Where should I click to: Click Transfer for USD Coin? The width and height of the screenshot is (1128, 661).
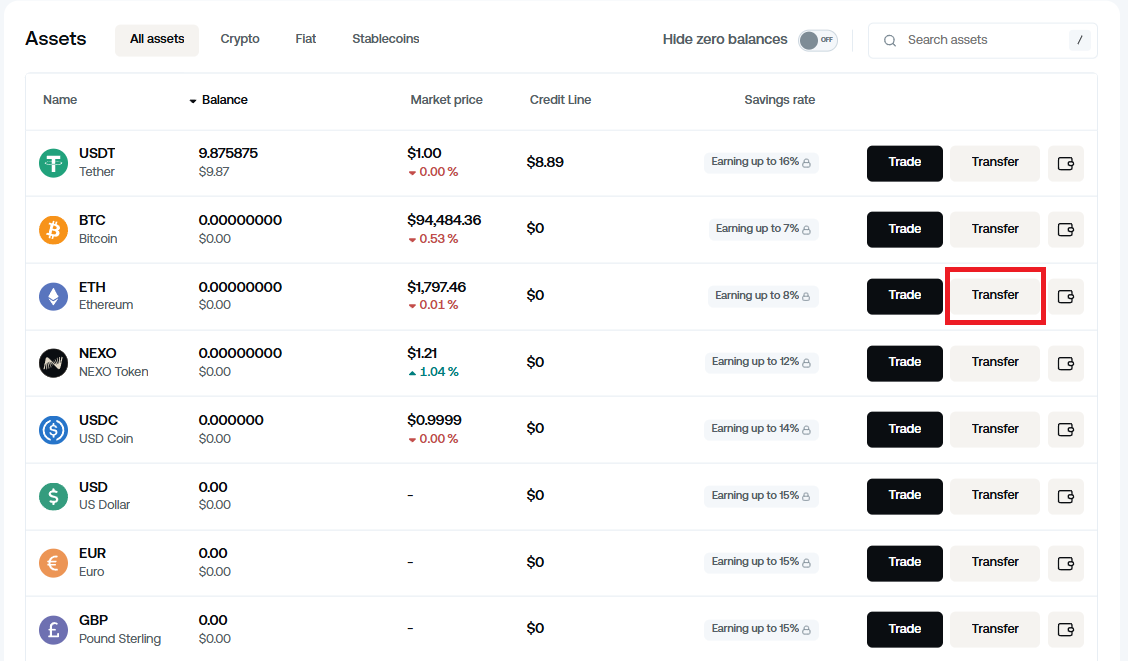coord(995,429)
